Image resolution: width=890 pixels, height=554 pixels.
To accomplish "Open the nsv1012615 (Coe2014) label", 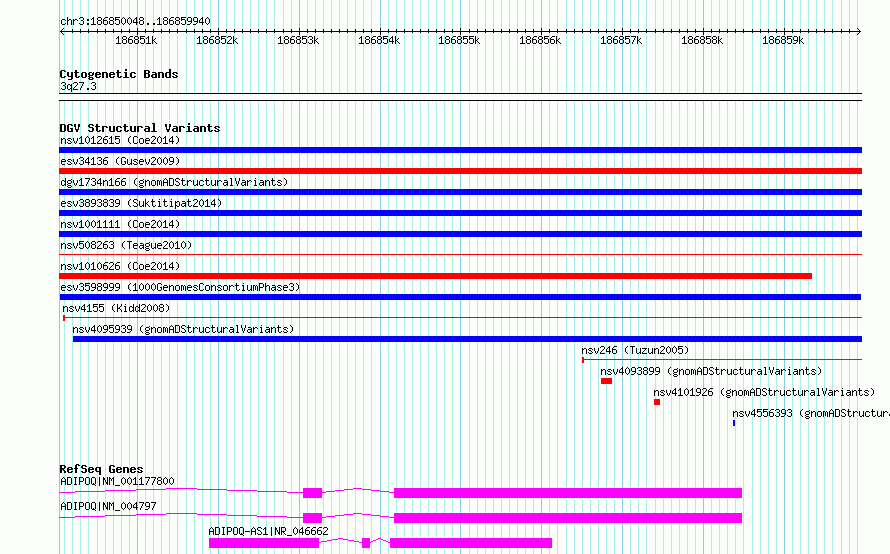I will point(120,140).
